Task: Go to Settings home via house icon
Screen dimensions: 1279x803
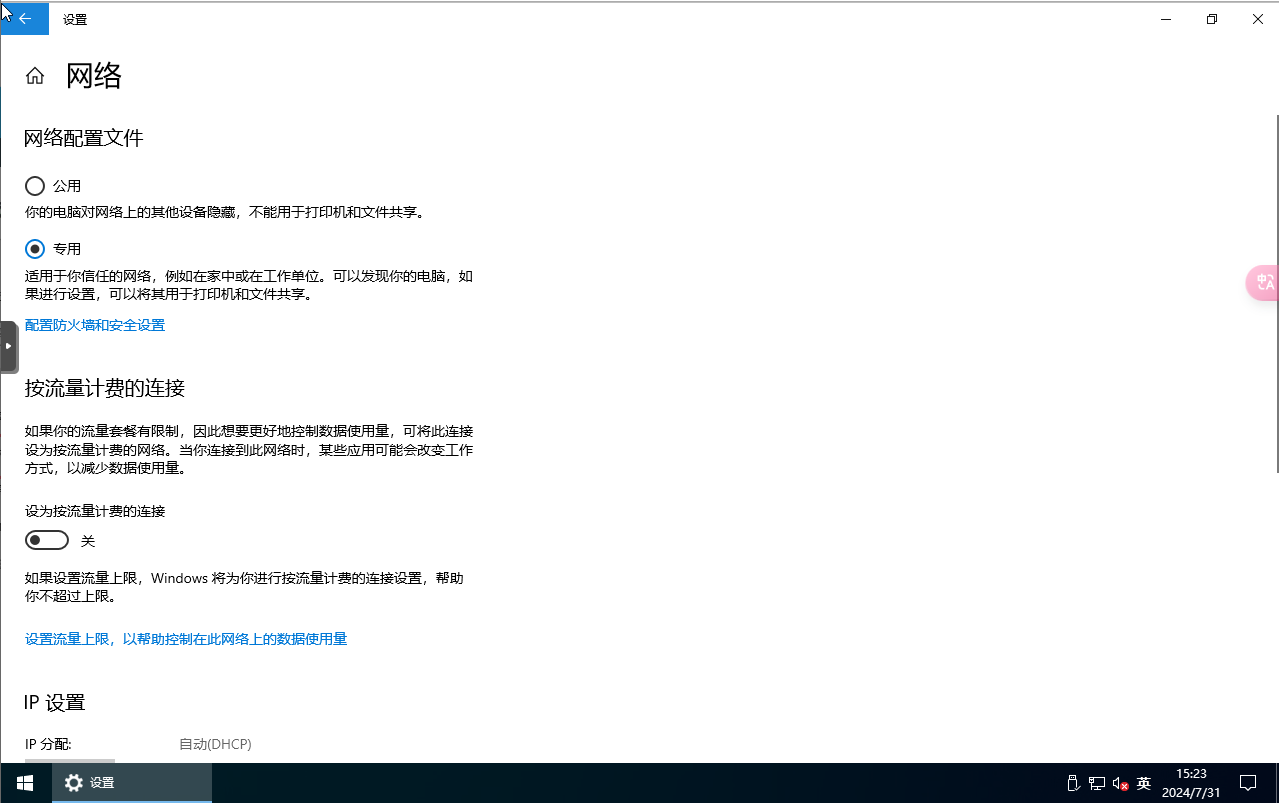Action: [x=35, y=76]
